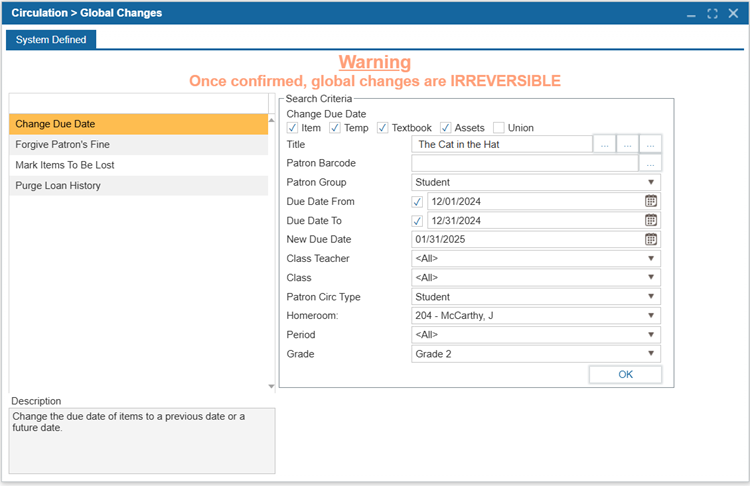Viewport: 750px width, 486px height.
Task: Click the middle ellipsis button beside Title
Action: pyautogui.click(x=628, y=144)
